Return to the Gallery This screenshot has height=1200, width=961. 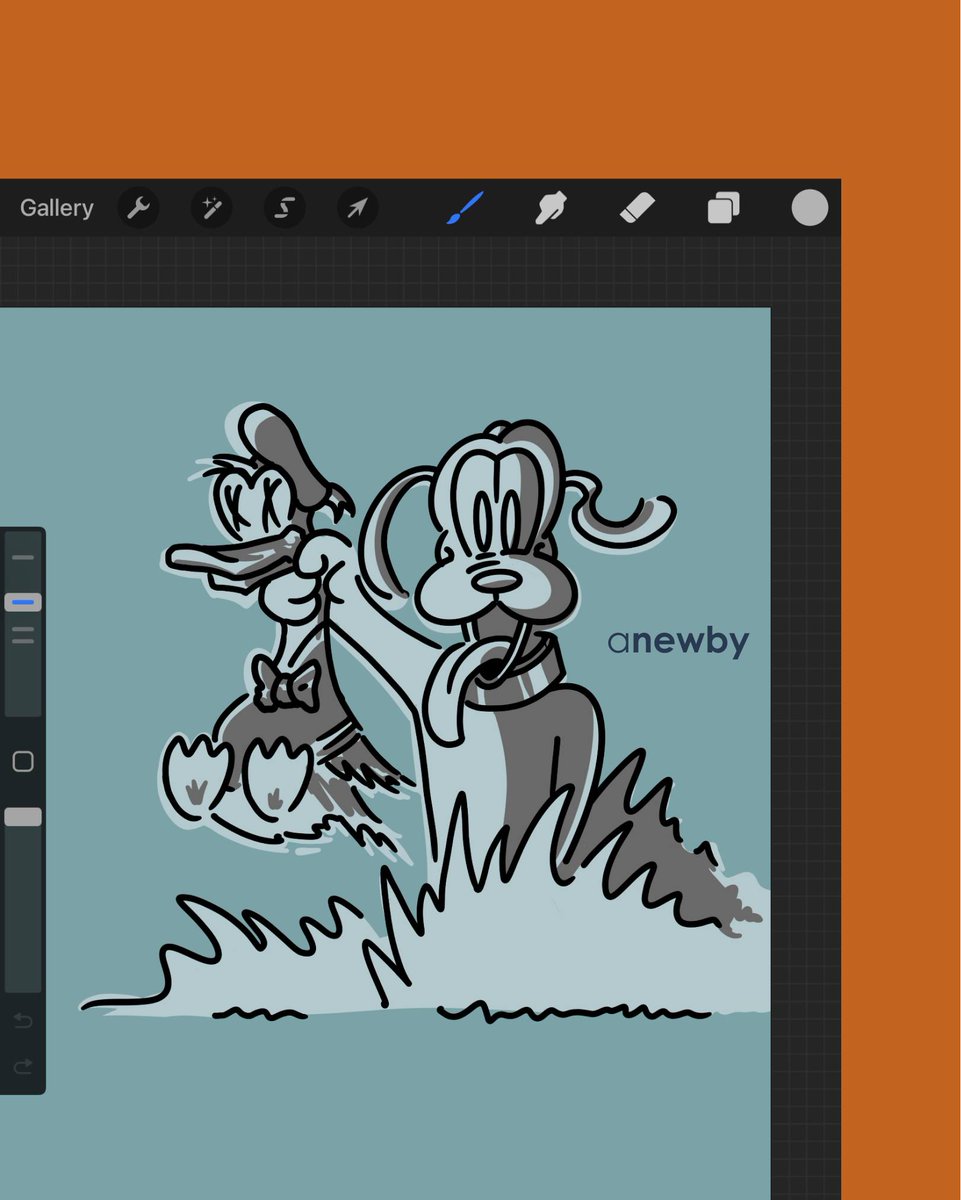pyautogui.click(x=57, y=208)
